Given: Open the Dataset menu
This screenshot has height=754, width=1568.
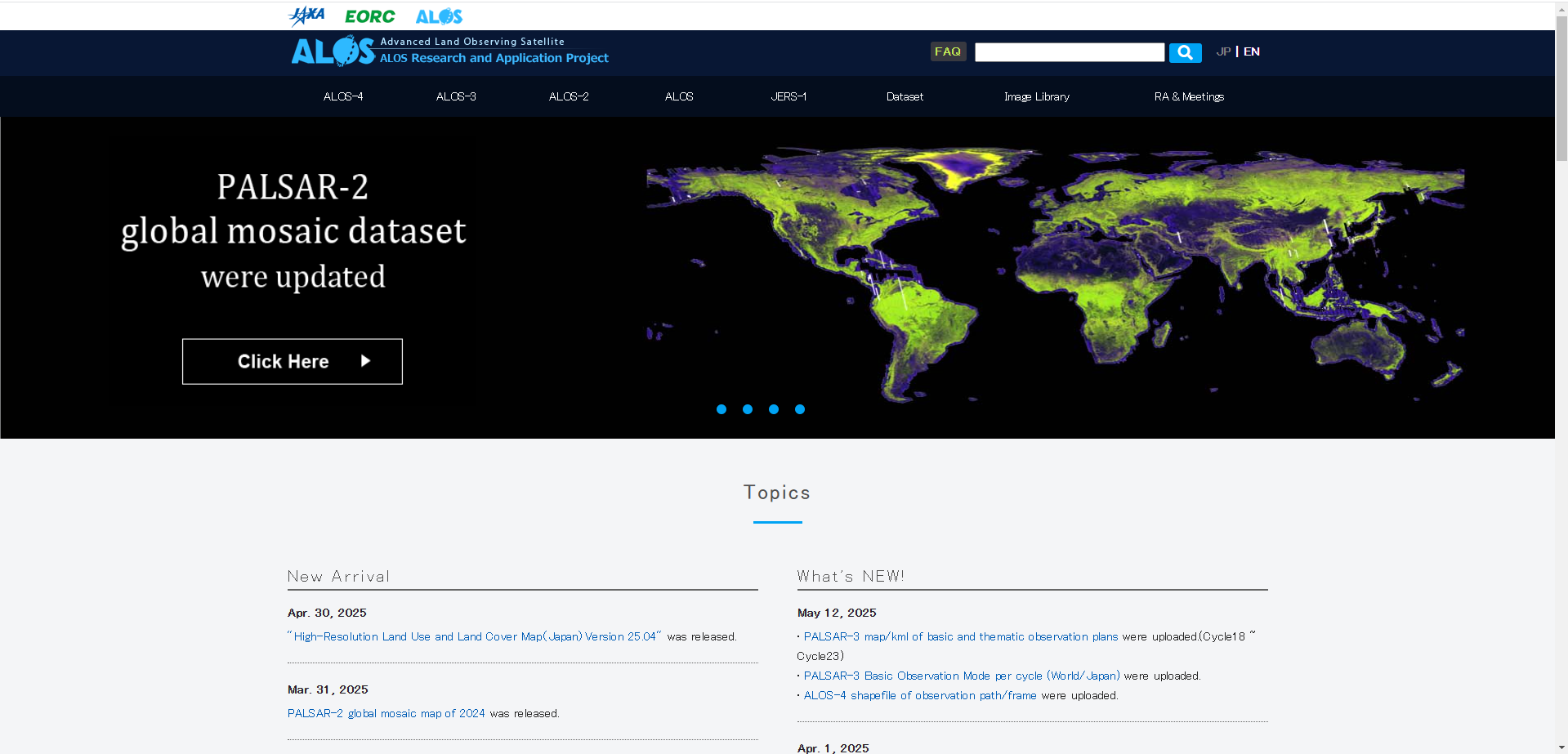Looking at the screenshot, I should [x=905, y=96].
